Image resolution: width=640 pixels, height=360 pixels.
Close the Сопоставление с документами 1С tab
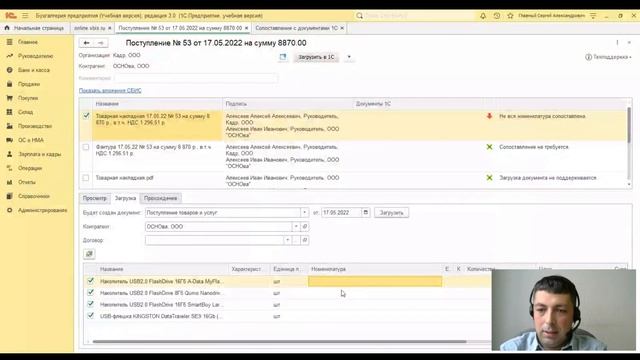pos(342,28)
